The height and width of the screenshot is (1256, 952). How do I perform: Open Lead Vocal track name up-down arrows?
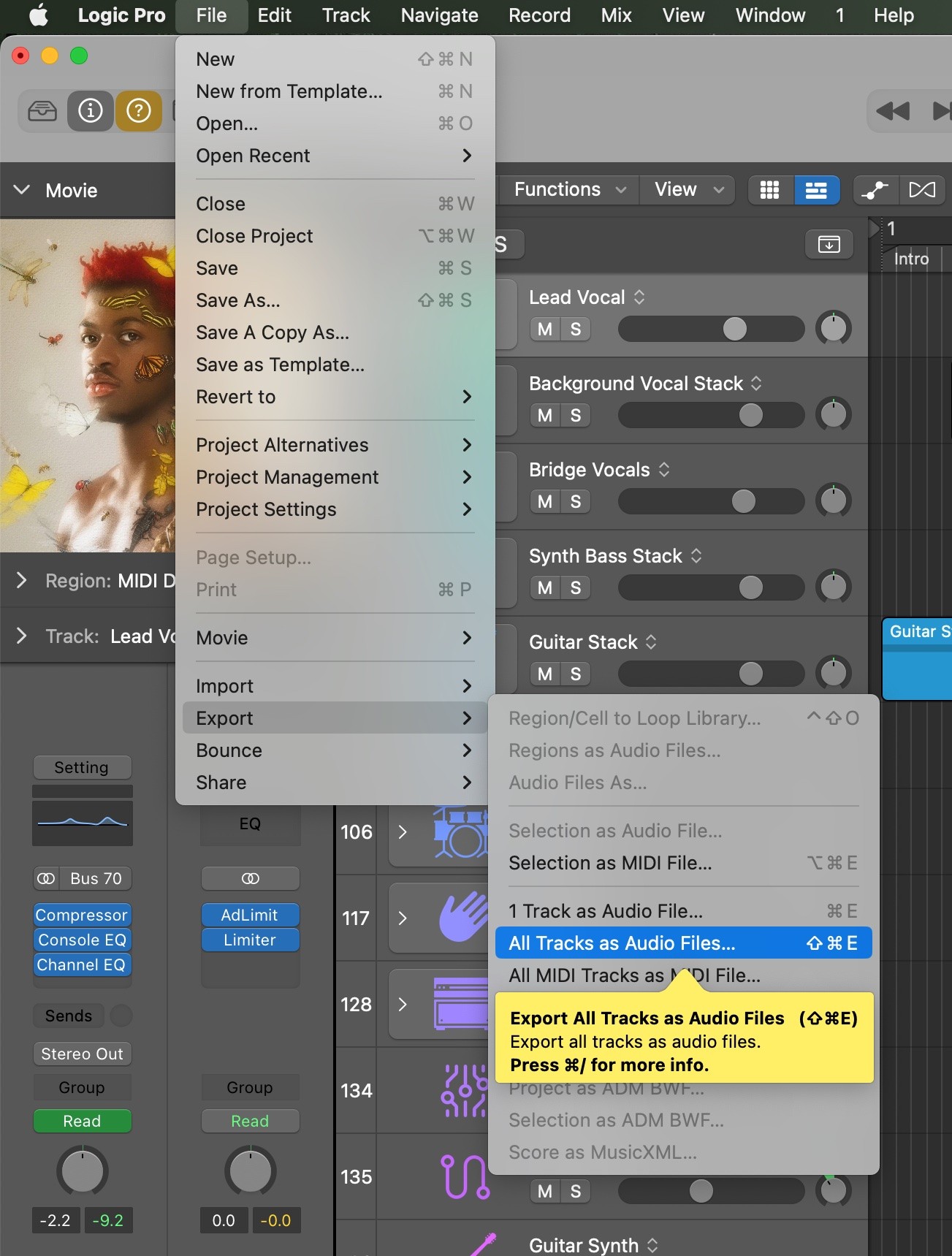click(639, 297)
